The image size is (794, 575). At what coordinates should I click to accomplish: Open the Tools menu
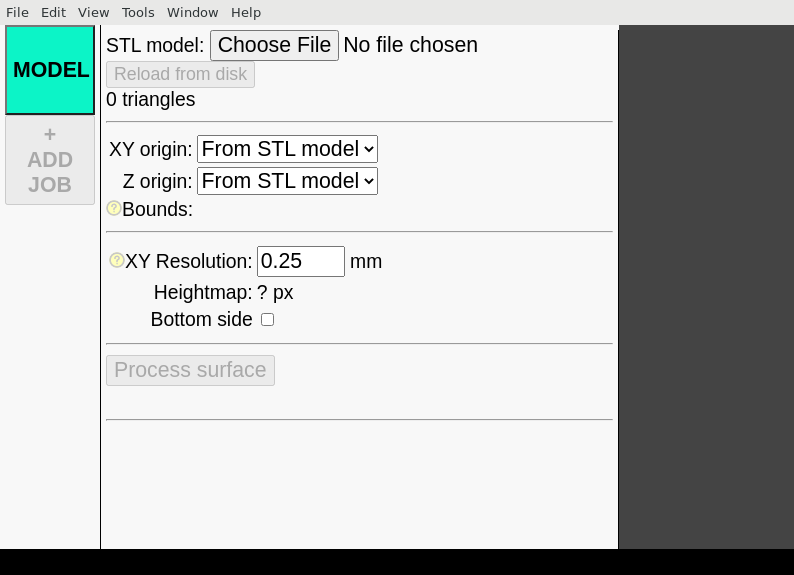(x=138, y=12)
